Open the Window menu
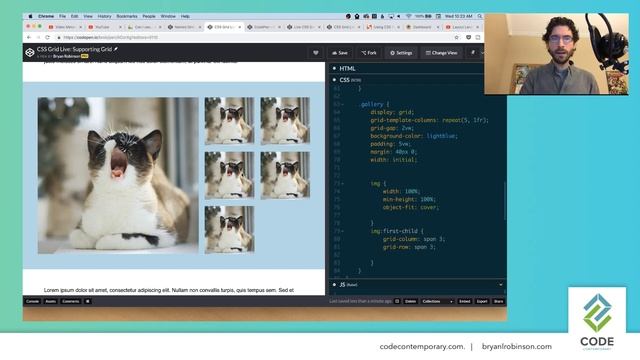Image resolution: width=640 pixels, height=360 pixels. click(x=168, y=16)
